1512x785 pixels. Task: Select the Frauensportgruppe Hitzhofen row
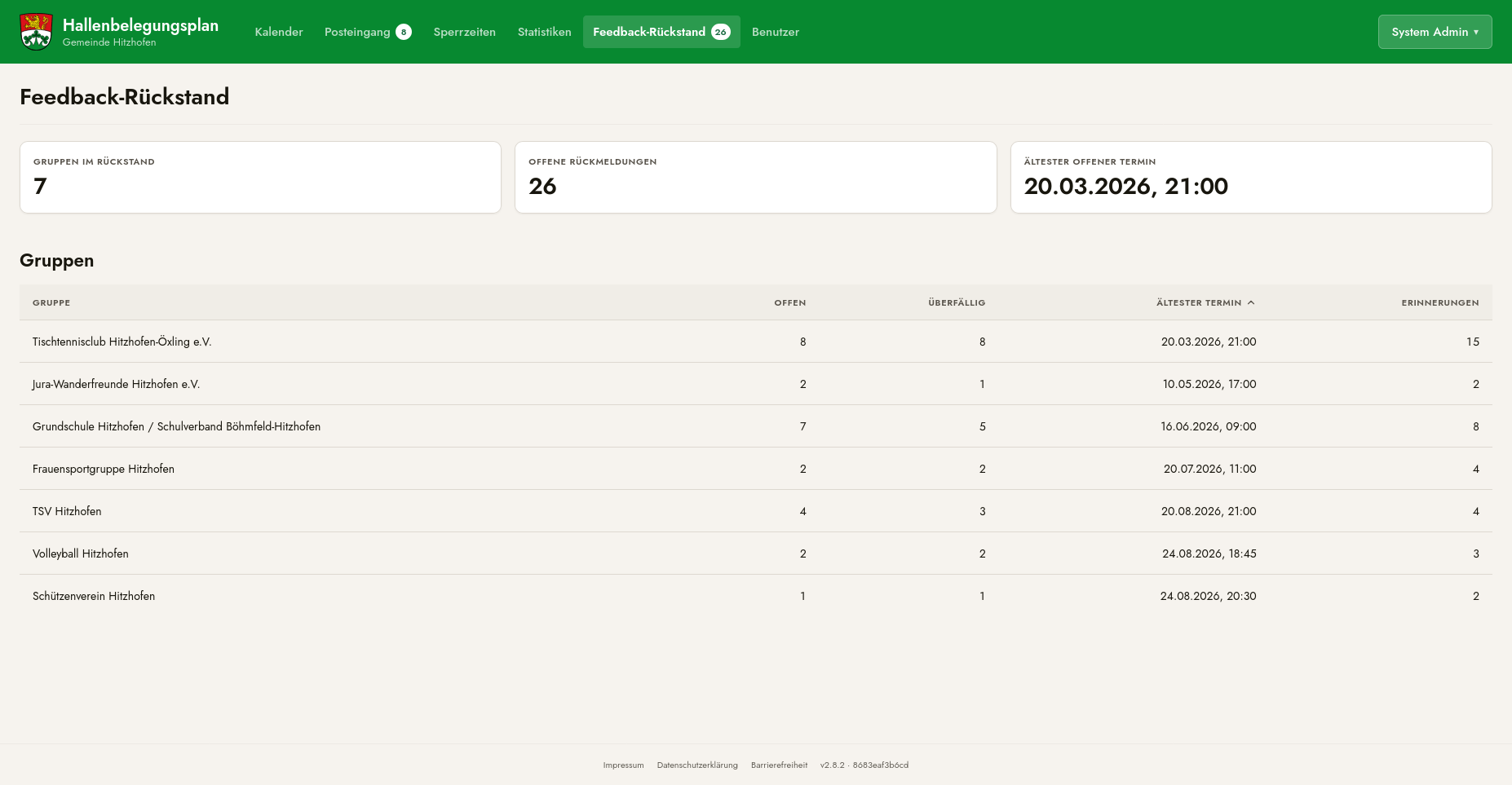tap(756, 469)
